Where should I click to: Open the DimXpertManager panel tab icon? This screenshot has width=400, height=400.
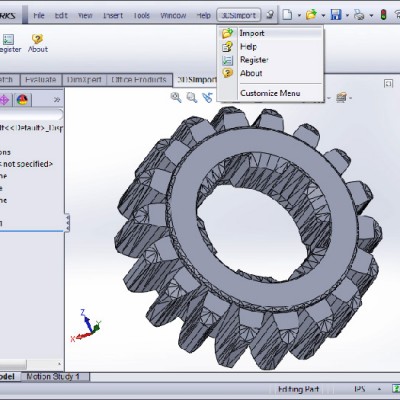tap(5, 100)
